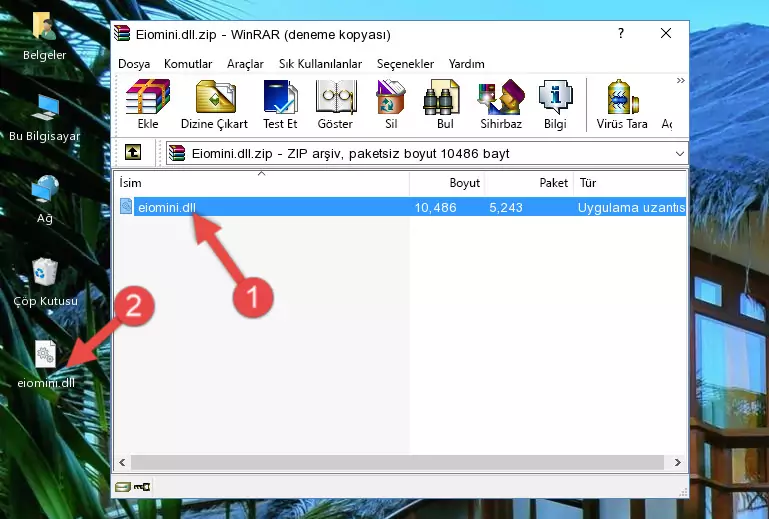Click the eiomini.dll file icon in list
The height and width of the screenshot is (519, 769).
click(x=126, y=207)
